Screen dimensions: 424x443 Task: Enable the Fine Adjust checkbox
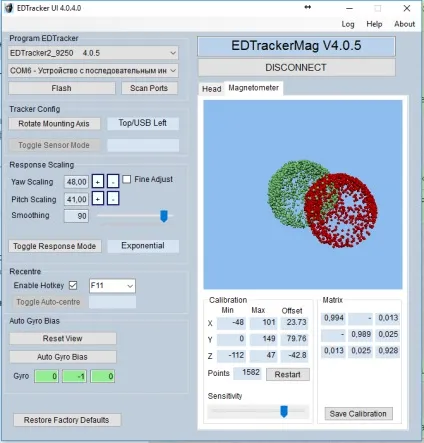tap(127, 179)
